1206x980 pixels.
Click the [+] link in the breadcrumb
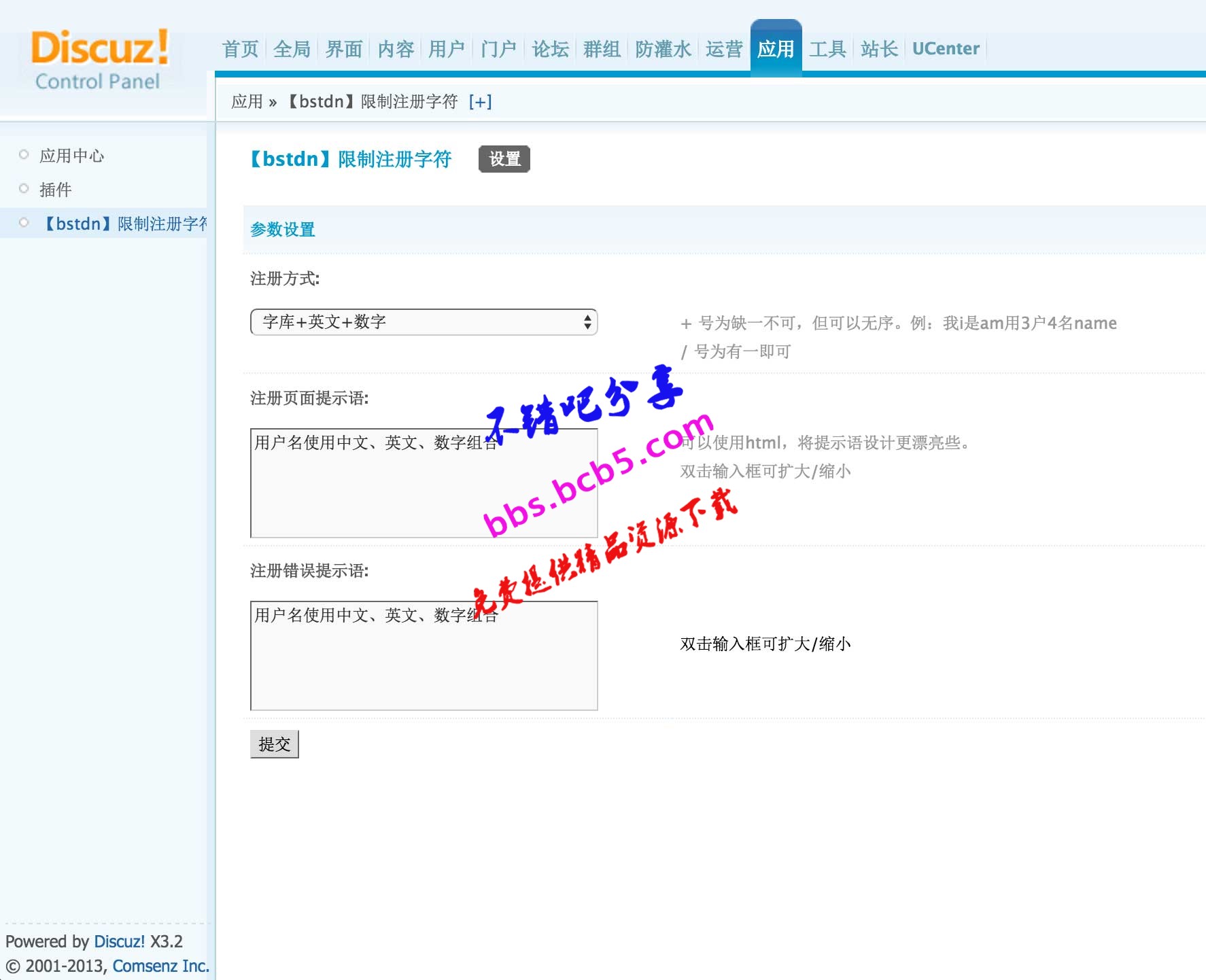click(x=480, y=102)
